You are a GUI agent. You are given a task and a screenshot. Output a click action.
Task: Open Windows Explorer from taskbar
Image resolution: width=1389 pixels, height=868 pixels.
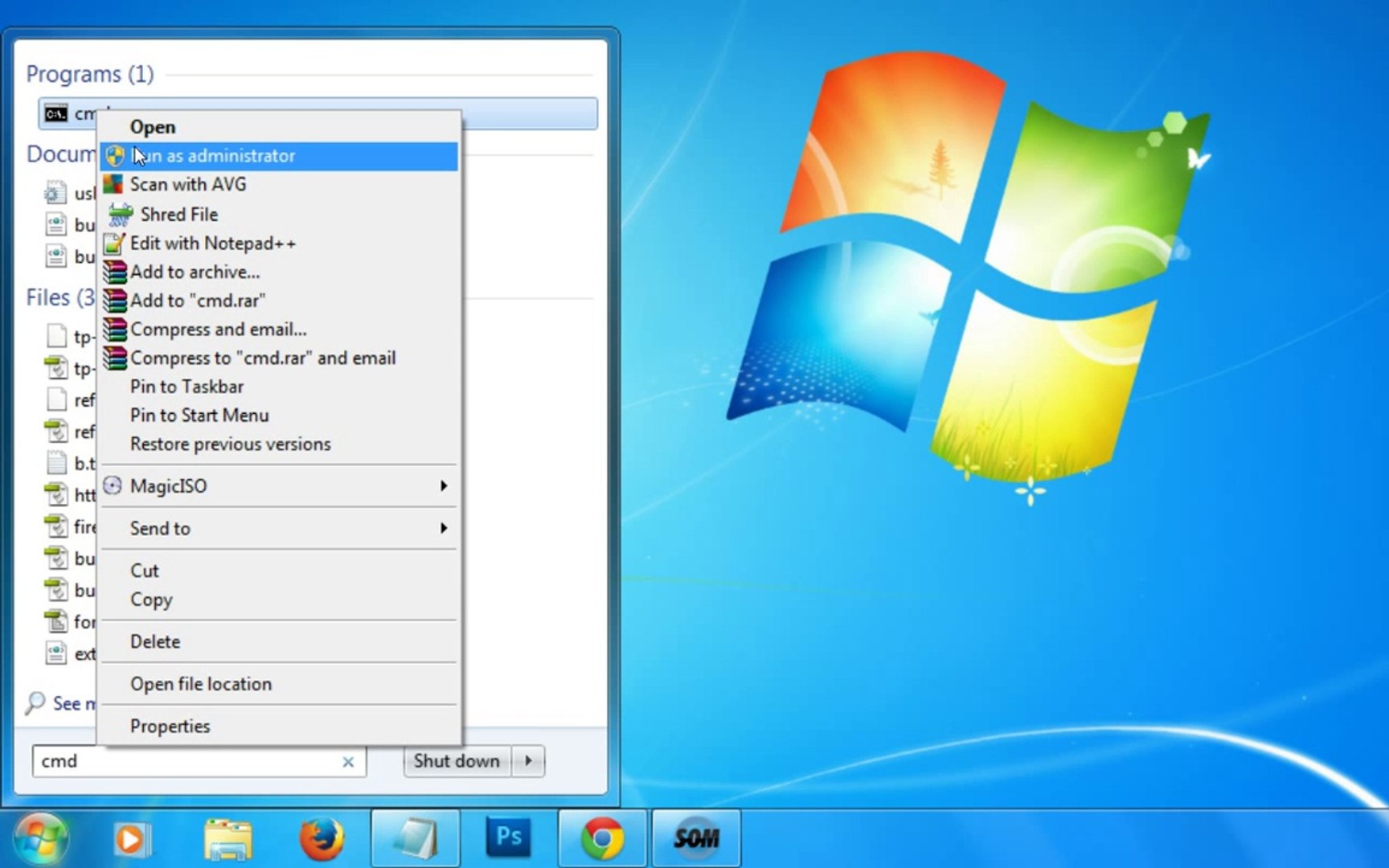[228, 839]
